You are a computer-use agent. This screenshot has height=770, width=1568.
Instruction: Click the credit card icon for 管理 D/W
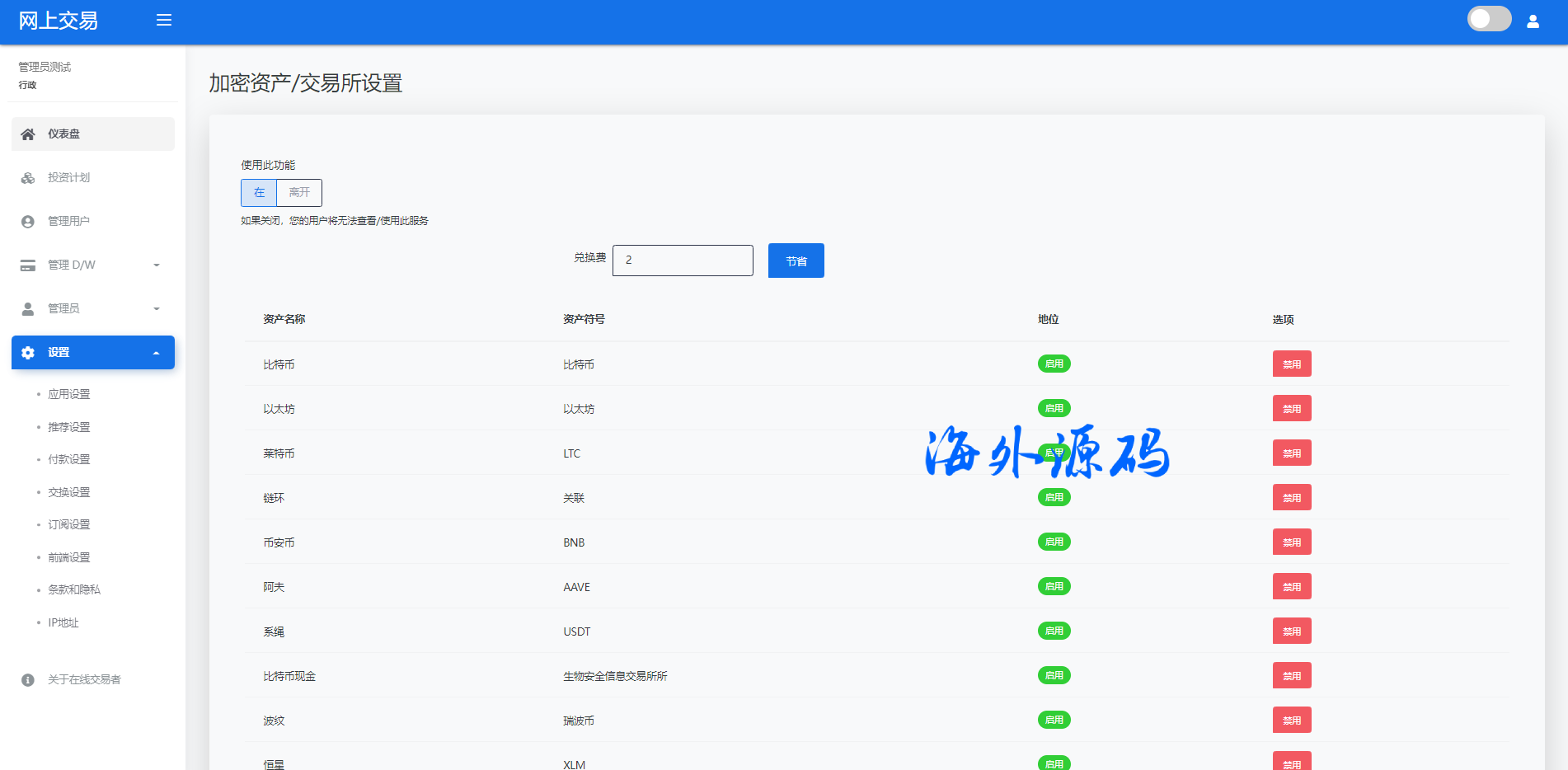[28, 265]
